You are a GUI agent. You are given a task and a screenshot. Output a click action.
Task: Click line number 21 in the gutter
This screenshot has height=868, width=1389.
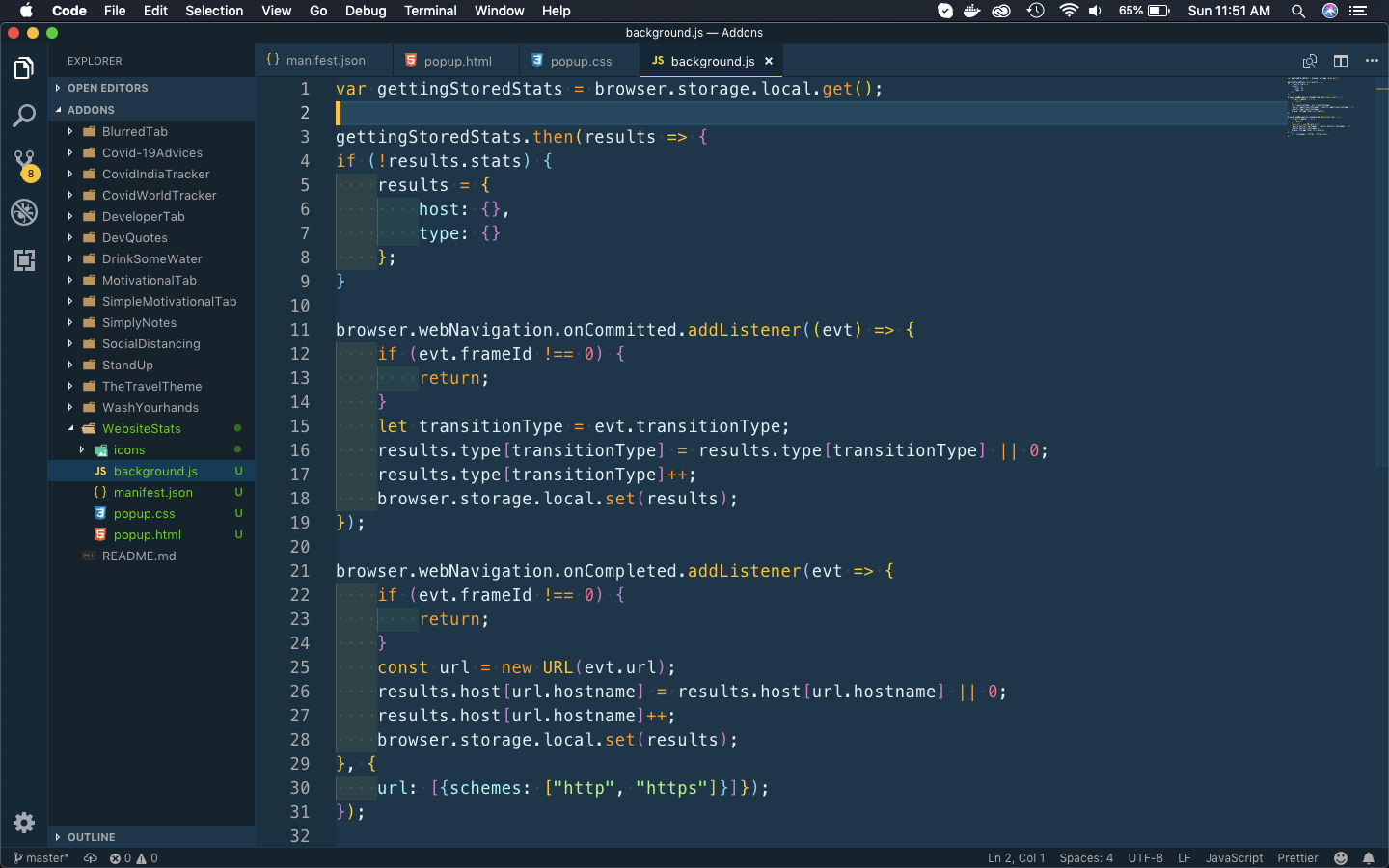[x=300, y=571]
